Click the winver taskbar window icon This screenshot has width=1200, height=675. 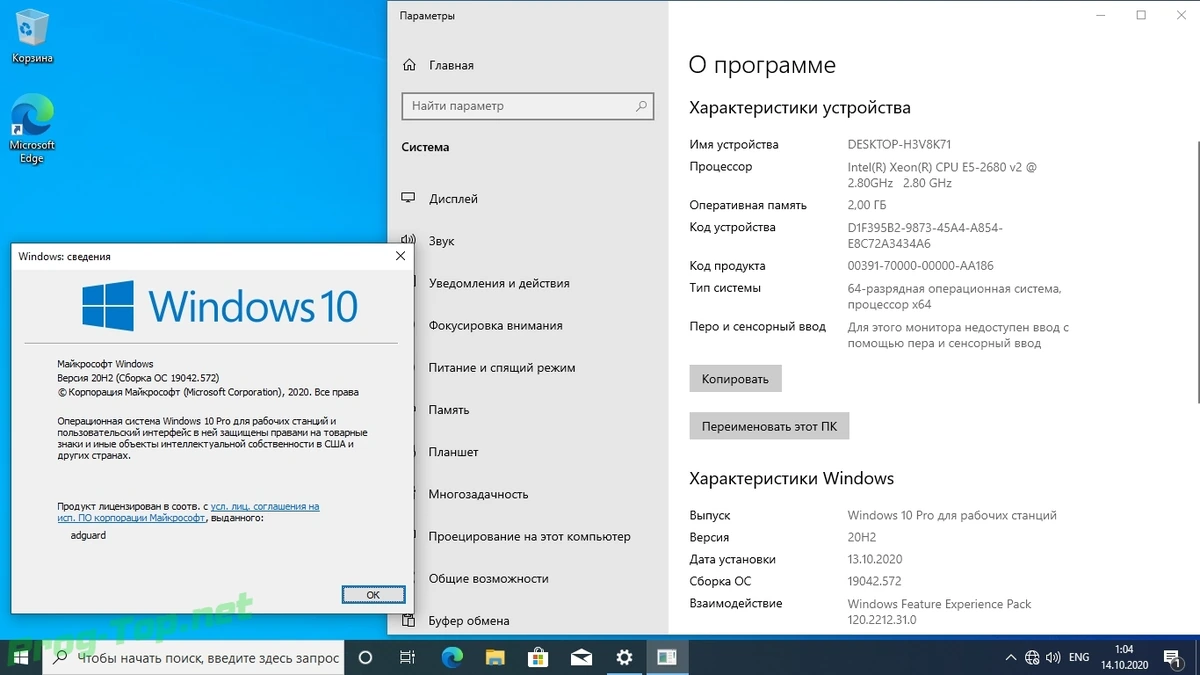tap(667, 657)
